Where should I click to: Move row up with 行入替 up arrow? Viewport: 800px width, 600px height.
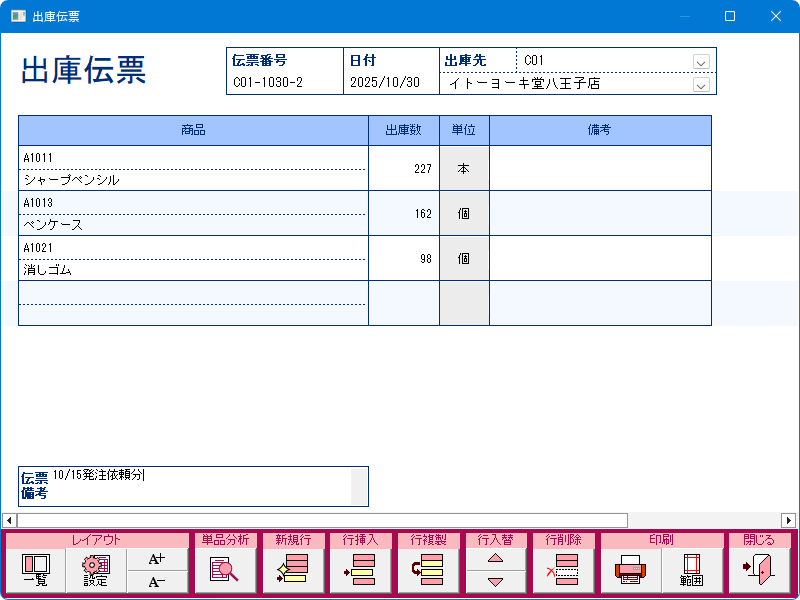(x=495, y=560)
